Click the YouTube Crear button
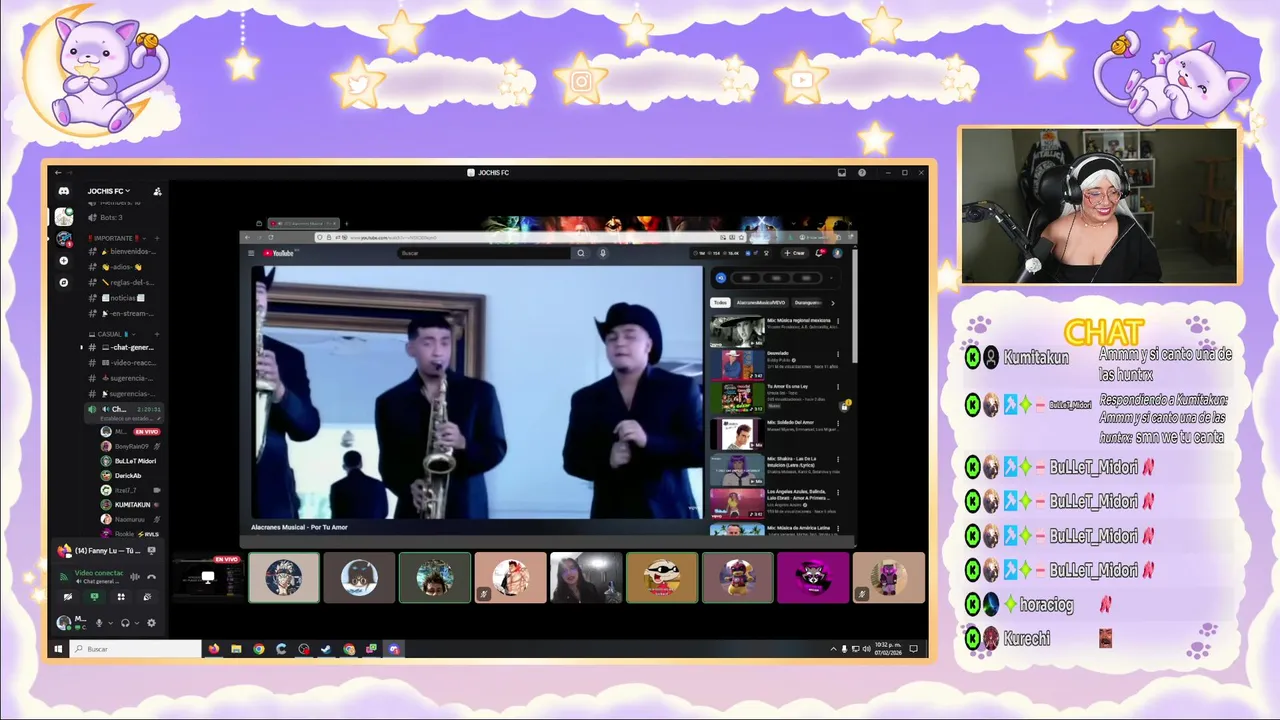Image resolution: width=1280 pixels, height=720 pixels. tap(795, 253)
